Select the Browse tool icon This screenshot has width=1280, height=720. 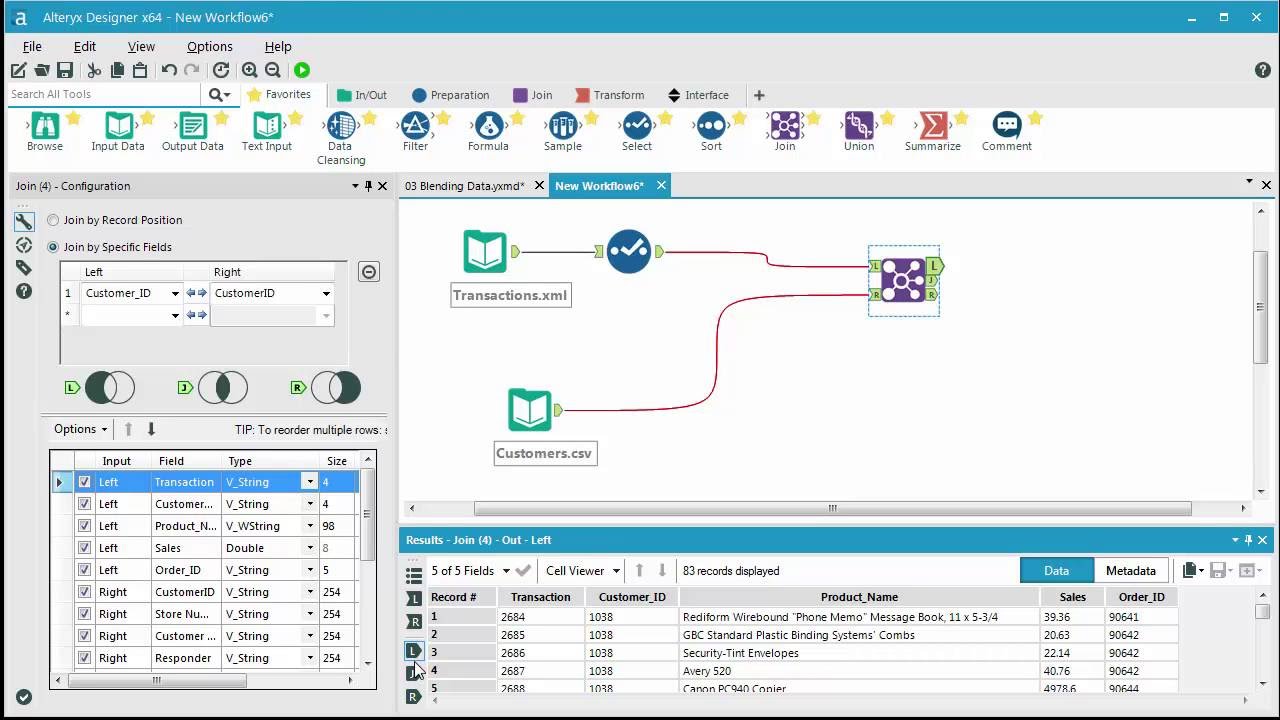tap(45, 126)
